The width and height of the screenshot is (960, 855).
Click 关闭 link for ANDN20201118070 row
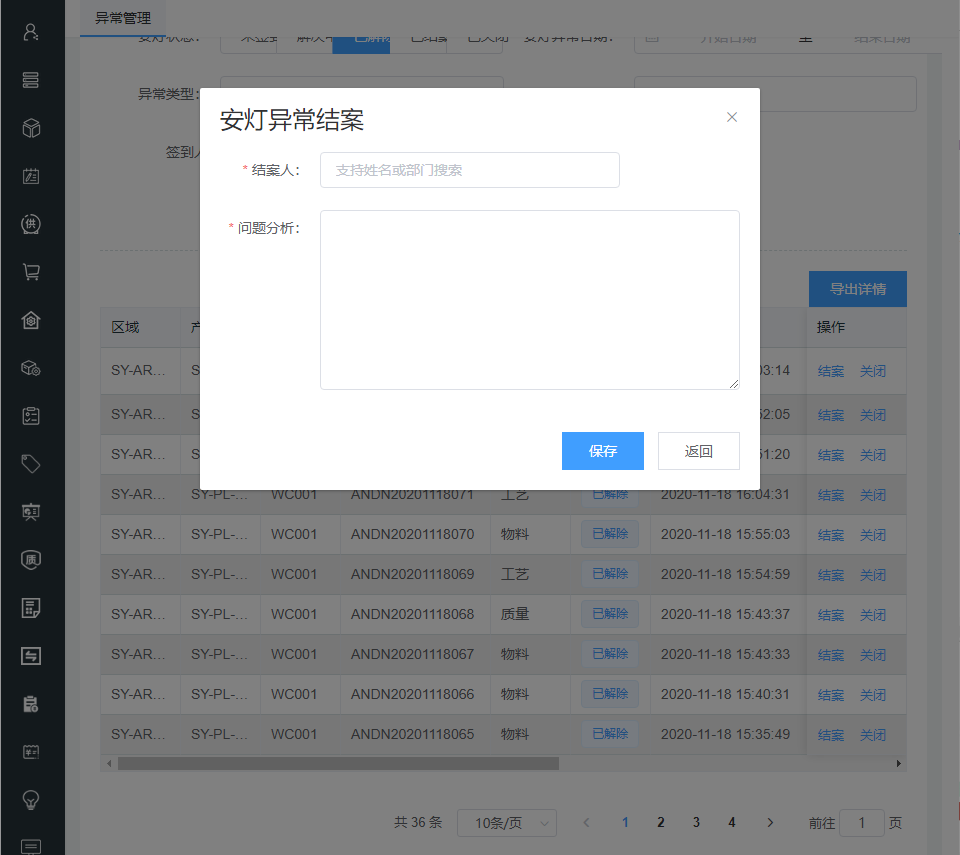click(872, 535)
